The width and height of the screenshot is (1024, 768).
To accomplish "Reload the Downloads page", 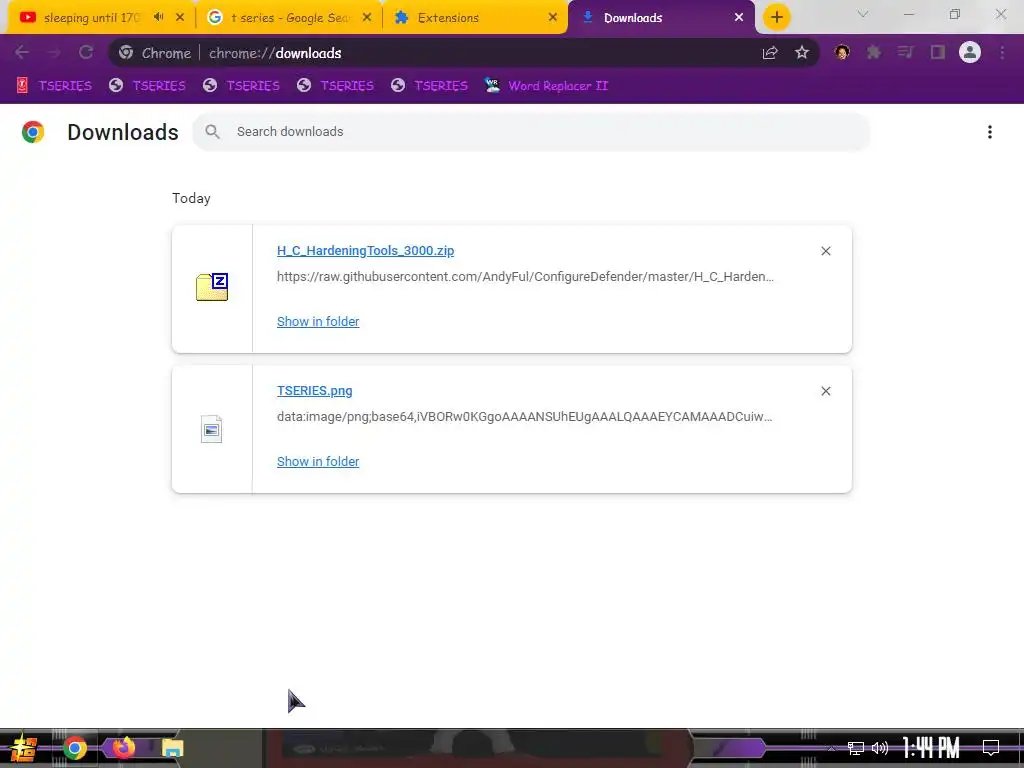I will pyautogui.click(x=86, y=53).
